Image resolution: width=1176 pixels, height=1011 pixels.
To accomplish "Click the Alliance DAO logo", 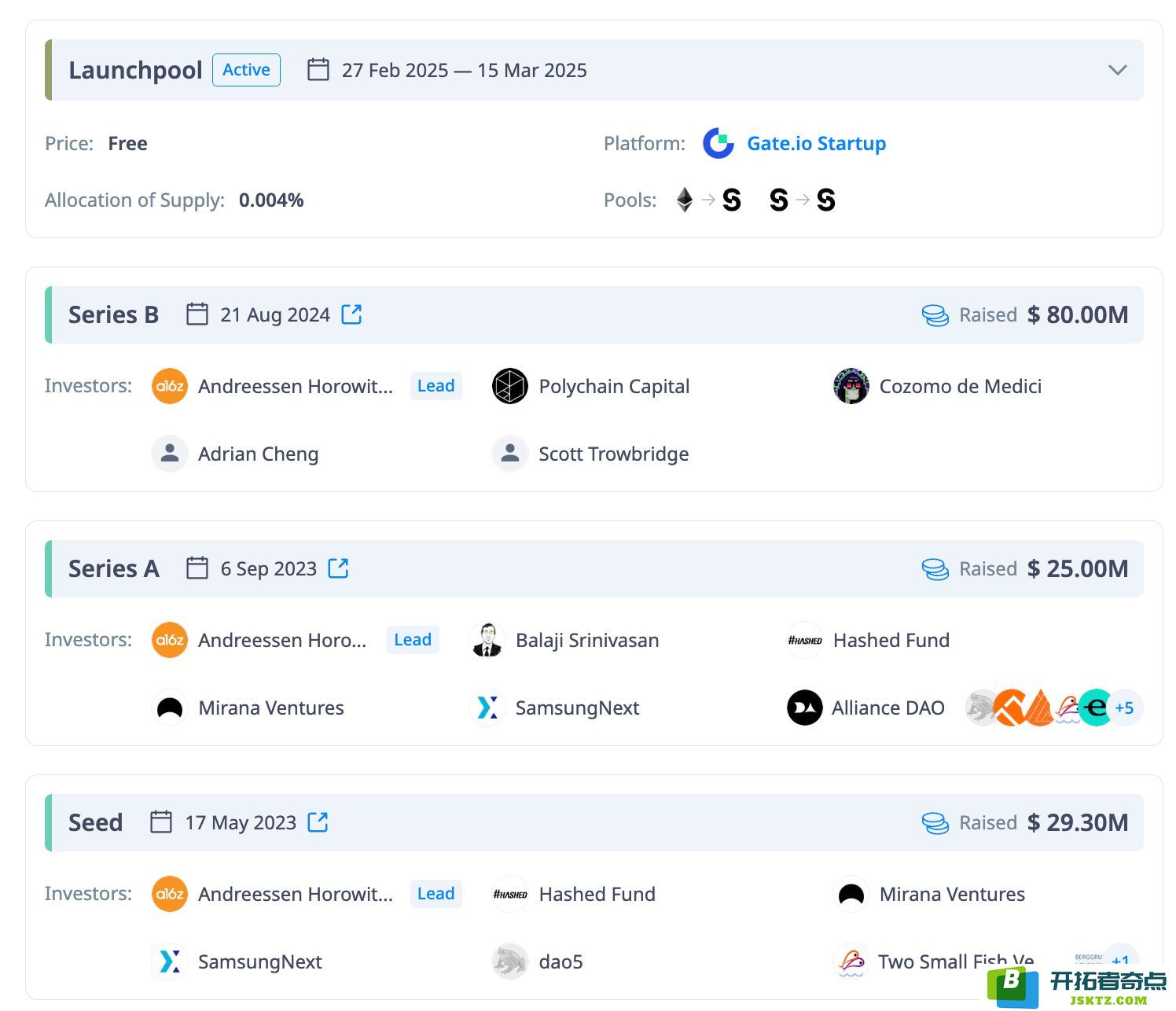I will [x=805, y=708].
